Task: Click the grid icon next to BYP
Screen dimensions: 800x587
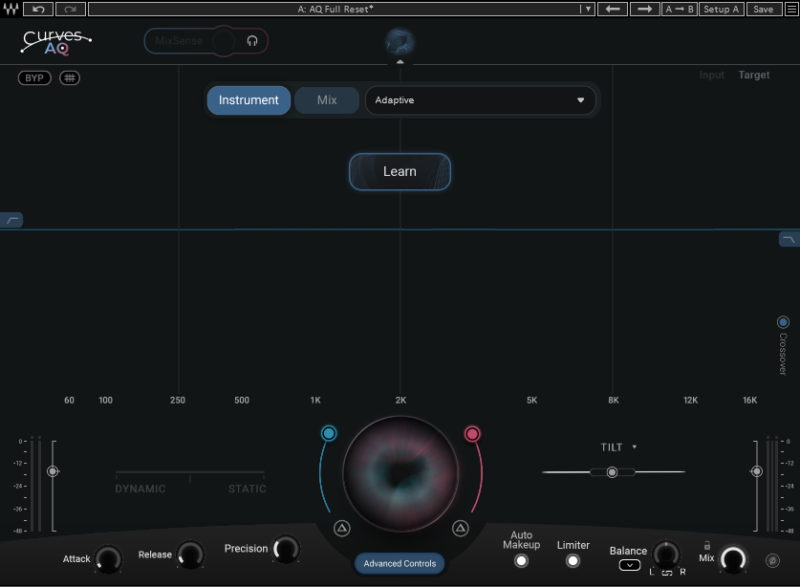Action: coord(70,78)
